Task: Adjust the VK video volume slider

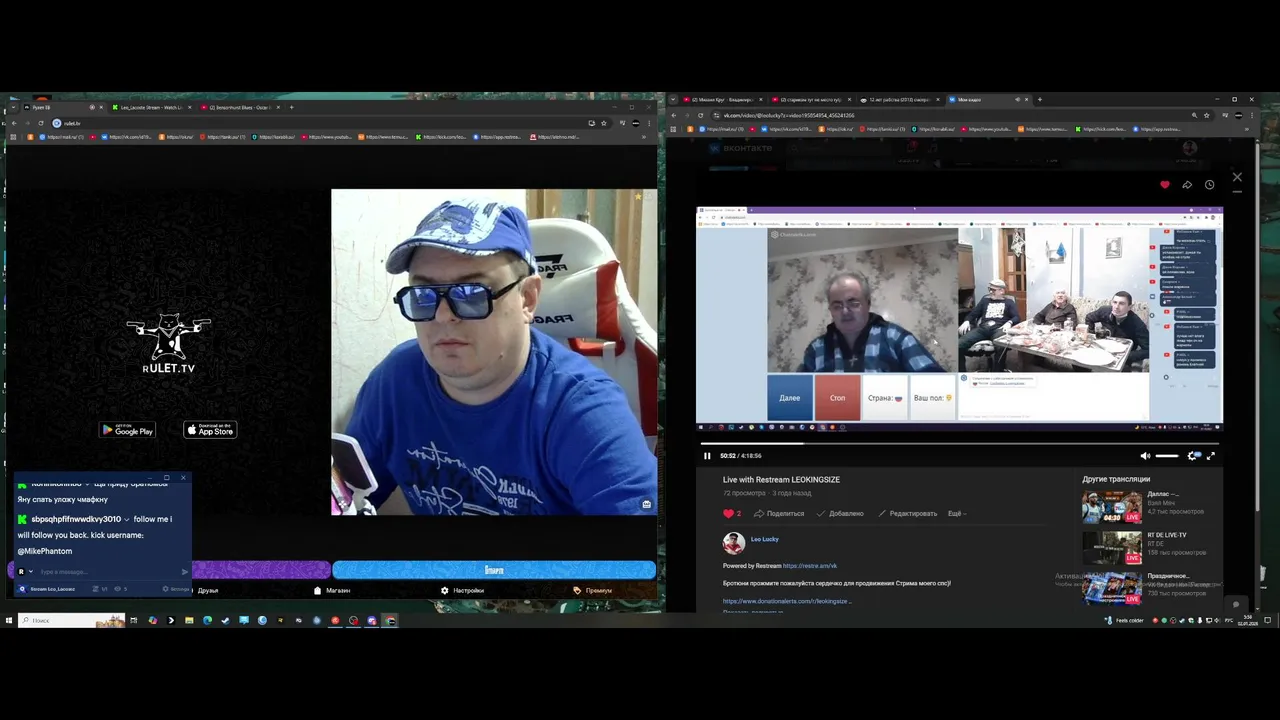Action: [1167, 456]
